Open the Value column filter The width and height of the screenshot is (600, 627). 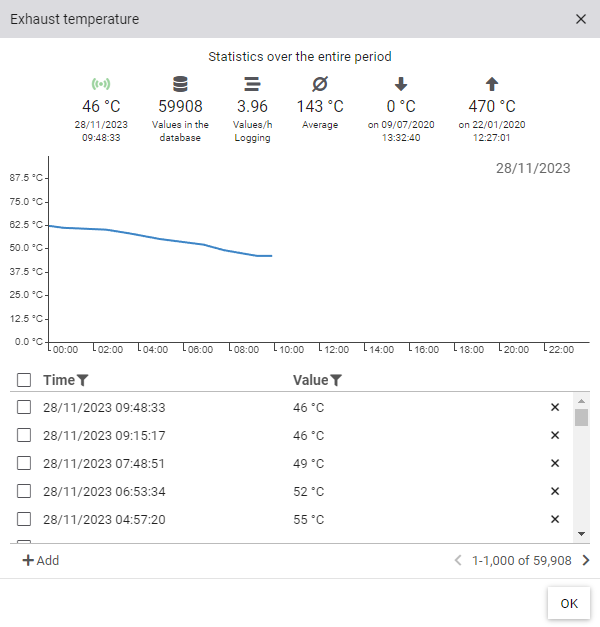click(336, 380)
